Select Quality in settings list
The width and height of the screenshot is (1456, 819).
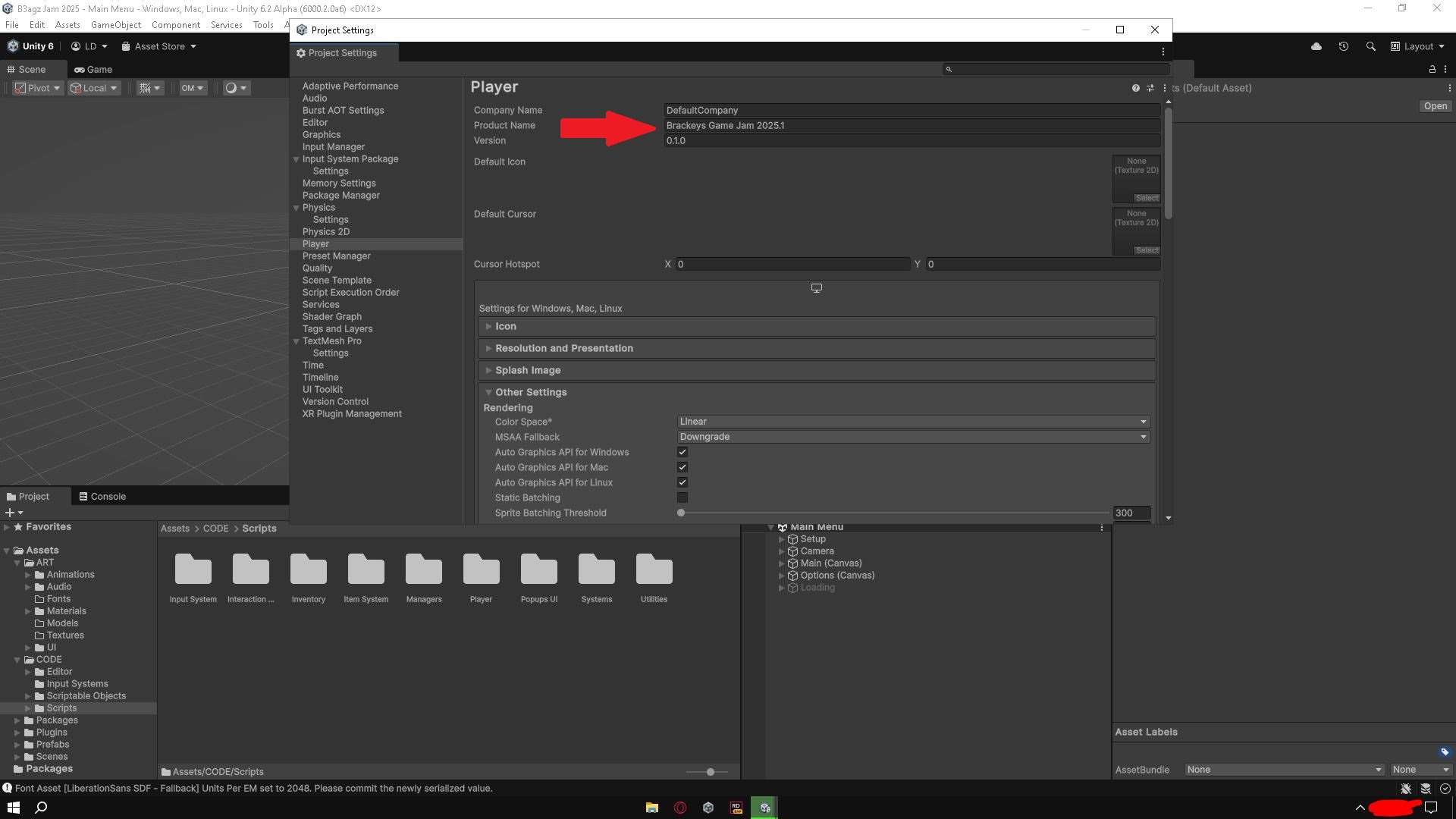pyautogui.click(x=317, y=268)
